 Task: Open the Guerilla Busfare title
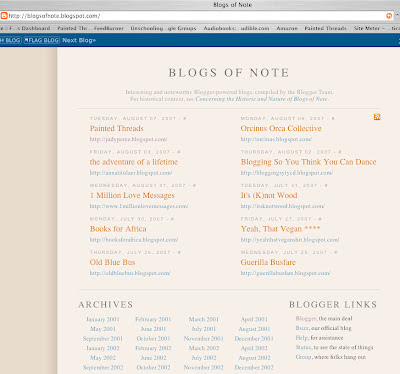coord(268,262)
